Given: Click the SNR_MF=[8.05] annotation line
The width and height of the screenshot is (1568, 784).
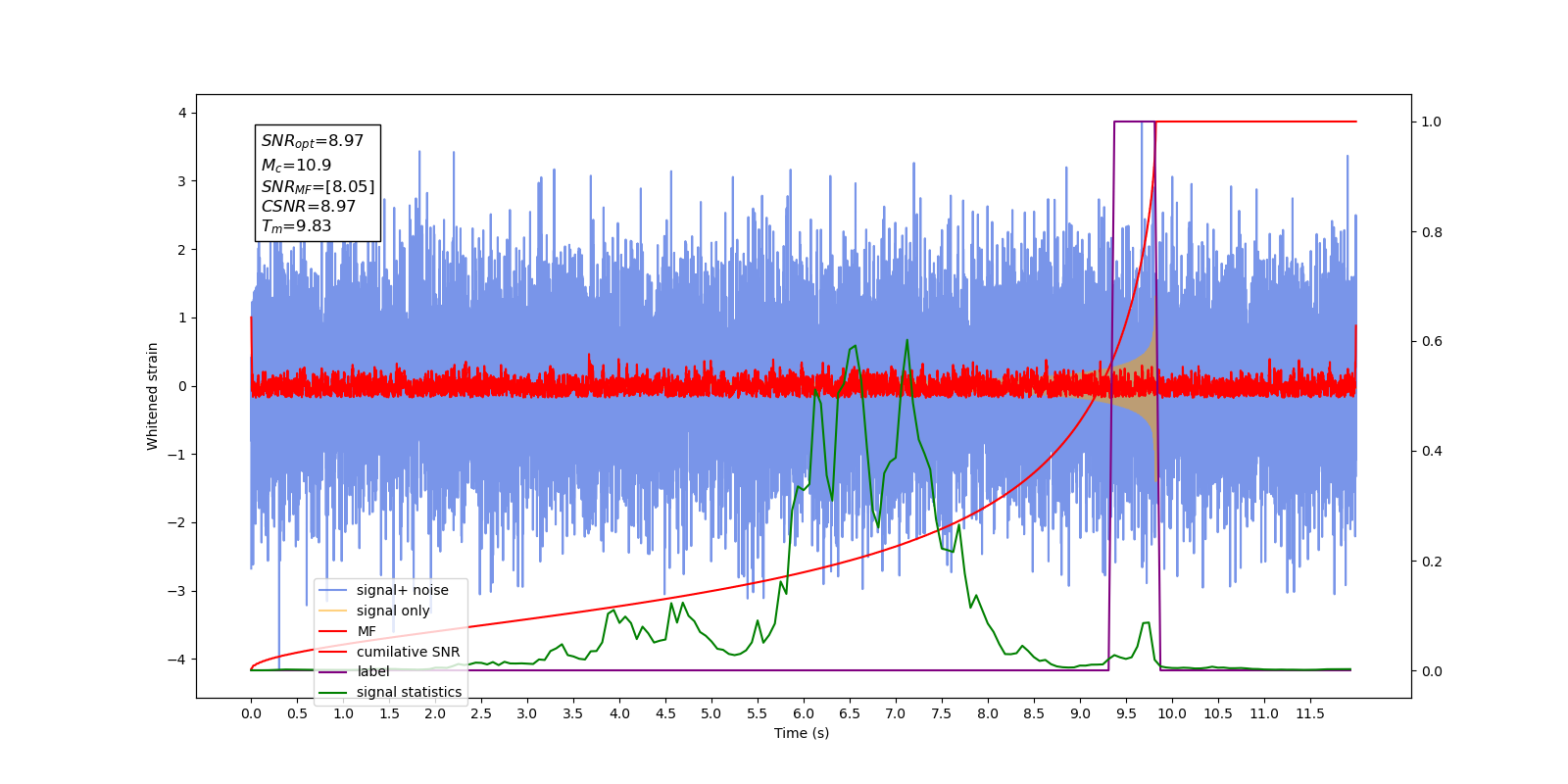Looking at the screenshot, I should 318,186.
